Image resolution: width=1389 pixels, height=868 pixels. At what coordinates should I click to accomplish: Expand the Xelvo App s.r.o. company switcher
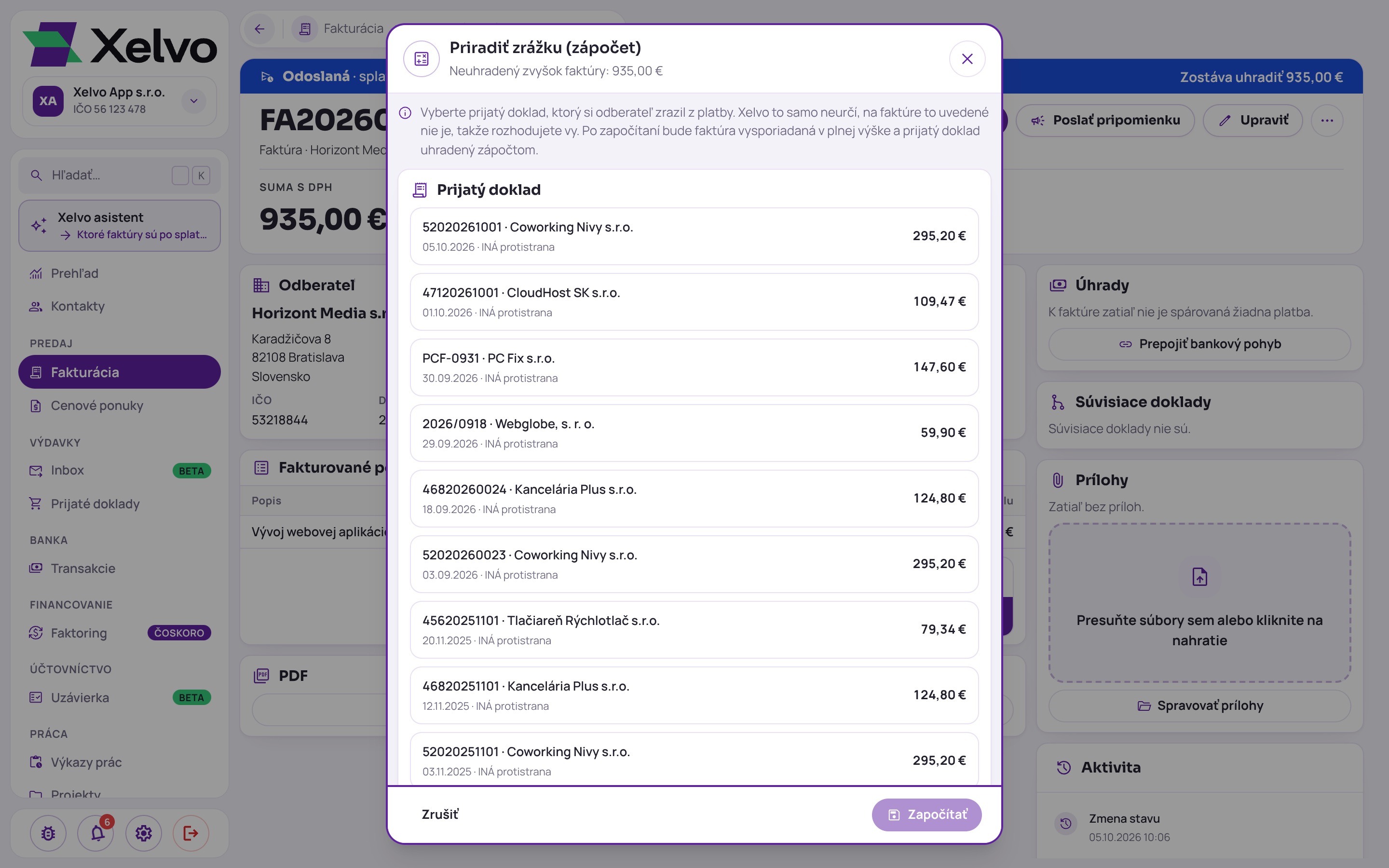[x=194, y=101]
